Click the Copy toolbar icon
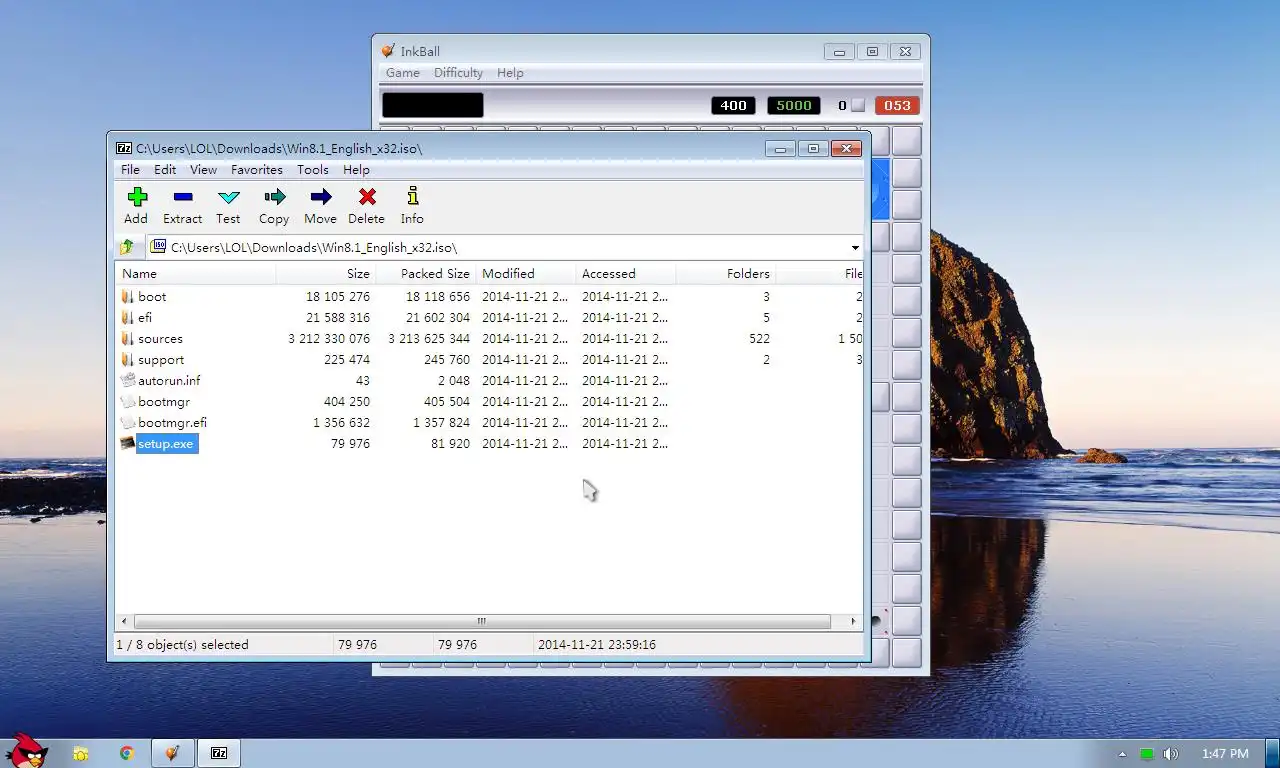 tap(275, 197)
